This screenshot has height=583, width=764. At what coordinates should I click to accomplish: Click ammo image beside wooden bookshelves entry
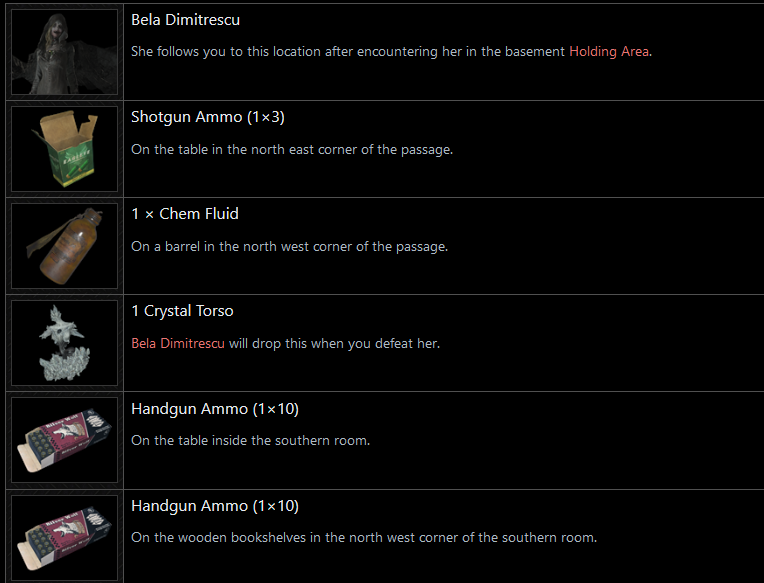tap(64, 536)
